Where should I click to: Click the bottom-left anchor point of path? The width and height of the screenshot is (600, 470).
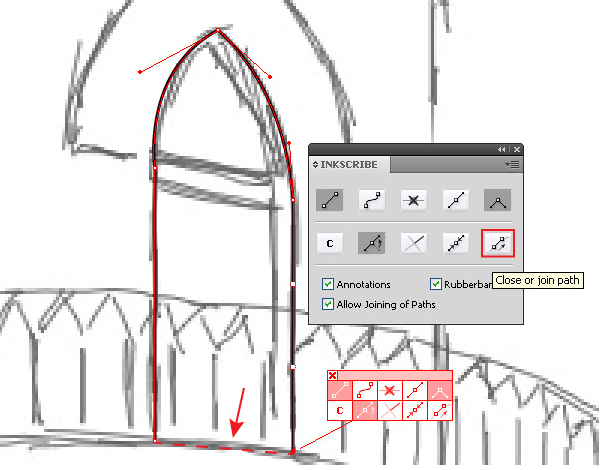(155, 441)
